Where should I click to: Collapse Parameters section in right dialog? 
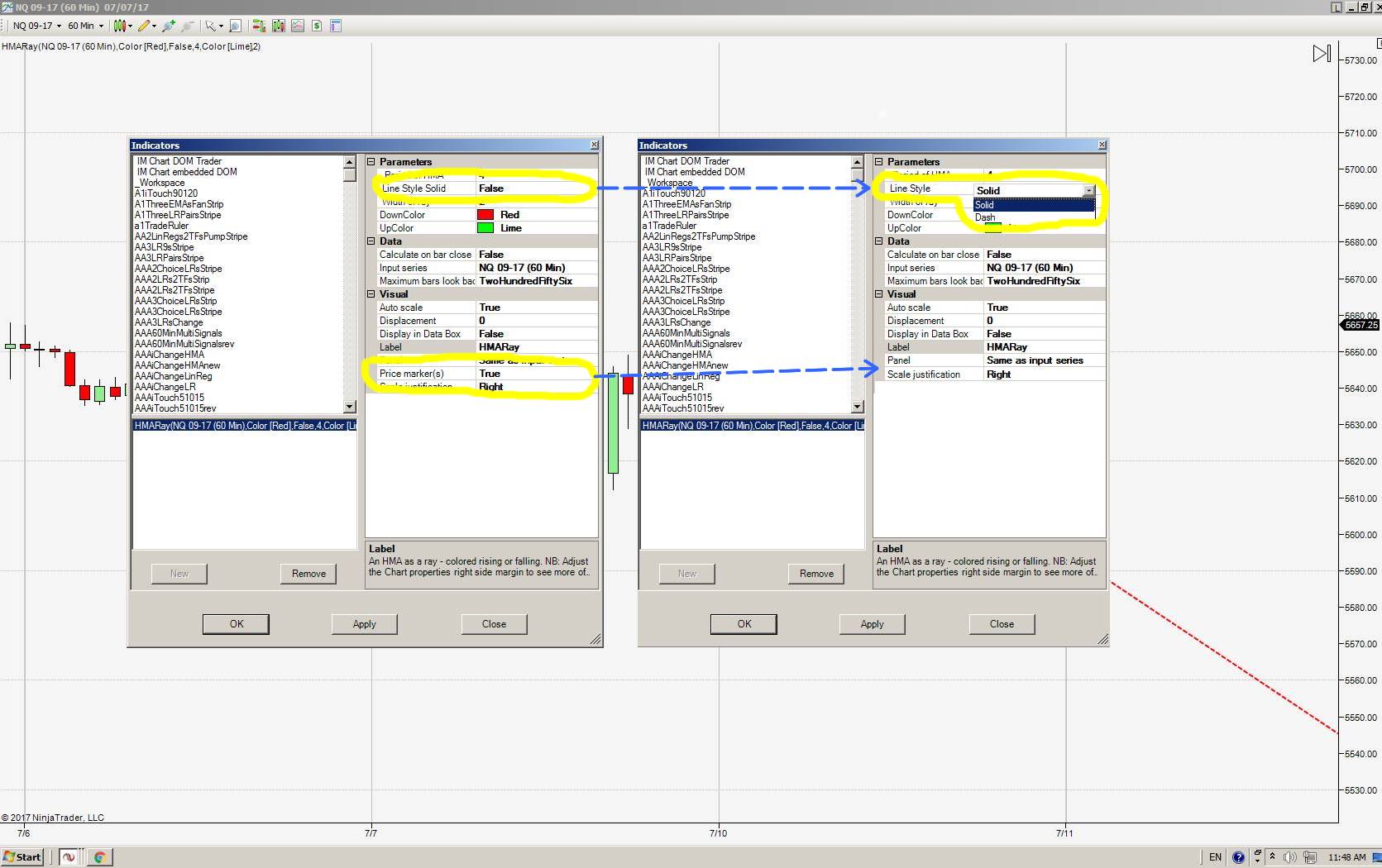tap(879, 162)
